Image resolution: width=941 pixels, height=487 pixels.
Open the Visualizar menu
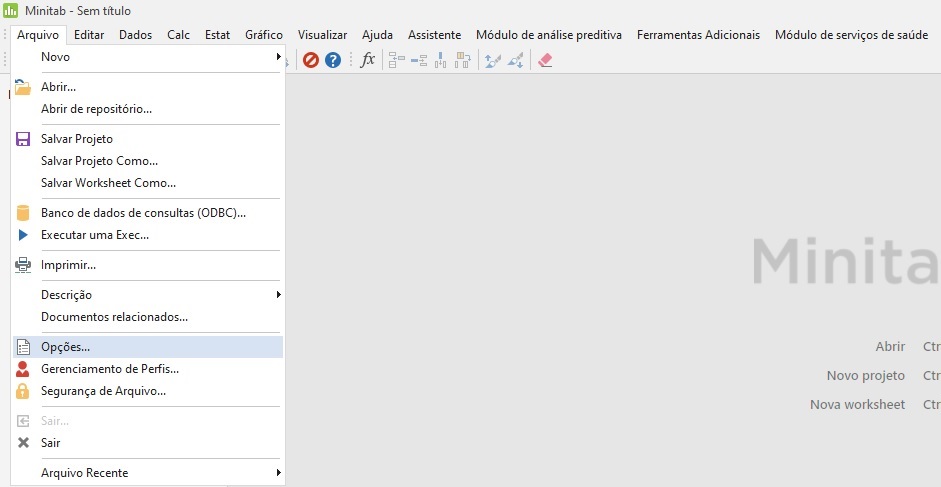[322, 35]
